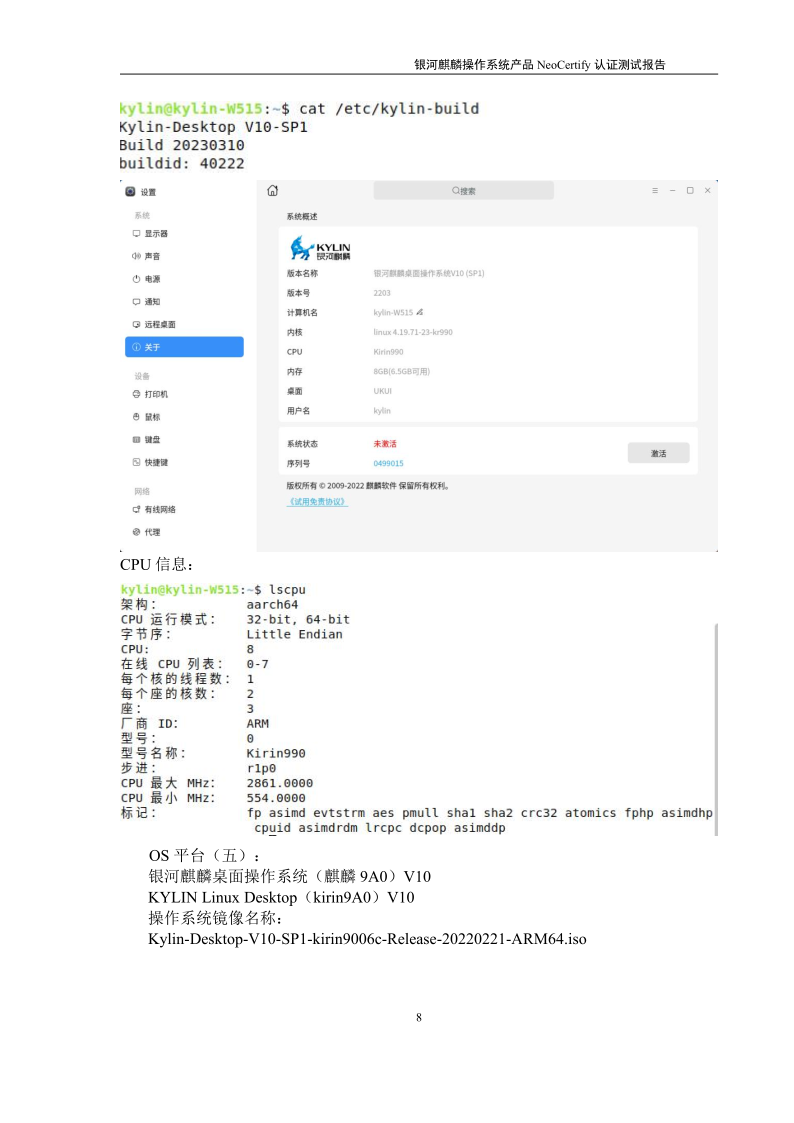Screen dimensions: 794x1123
Task: Open the 快捷键 (Shortcuts) settings
Action: click(x=156, y=463)
